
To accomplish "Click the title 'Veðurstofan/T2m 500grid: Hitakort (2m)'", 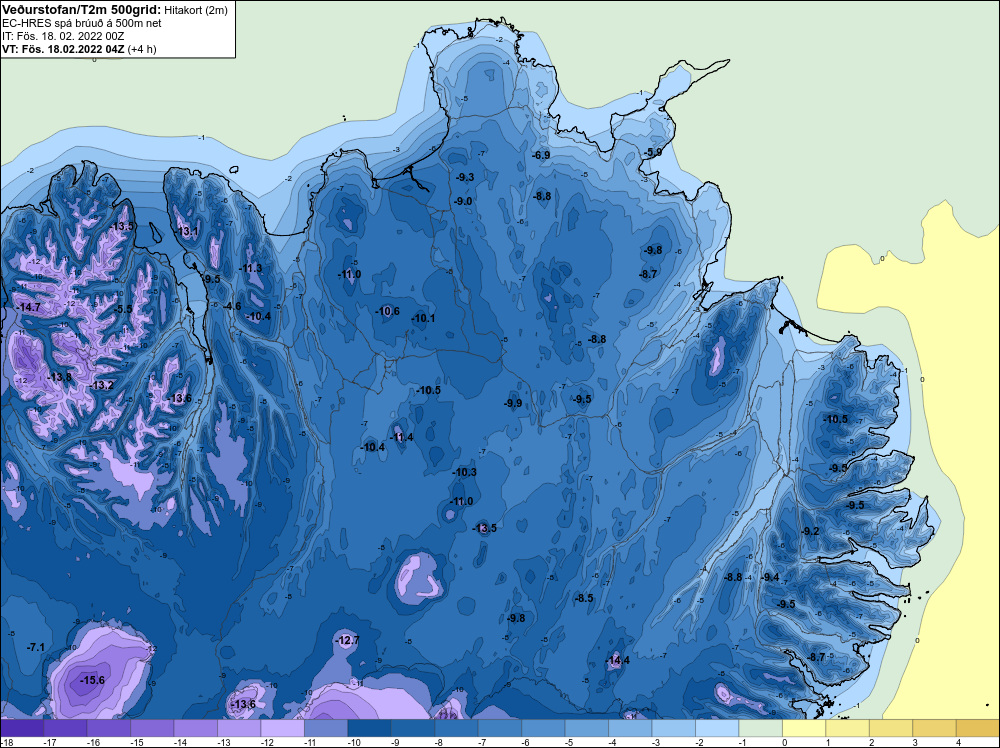I will pyautogui.click(x=115, y=10).
